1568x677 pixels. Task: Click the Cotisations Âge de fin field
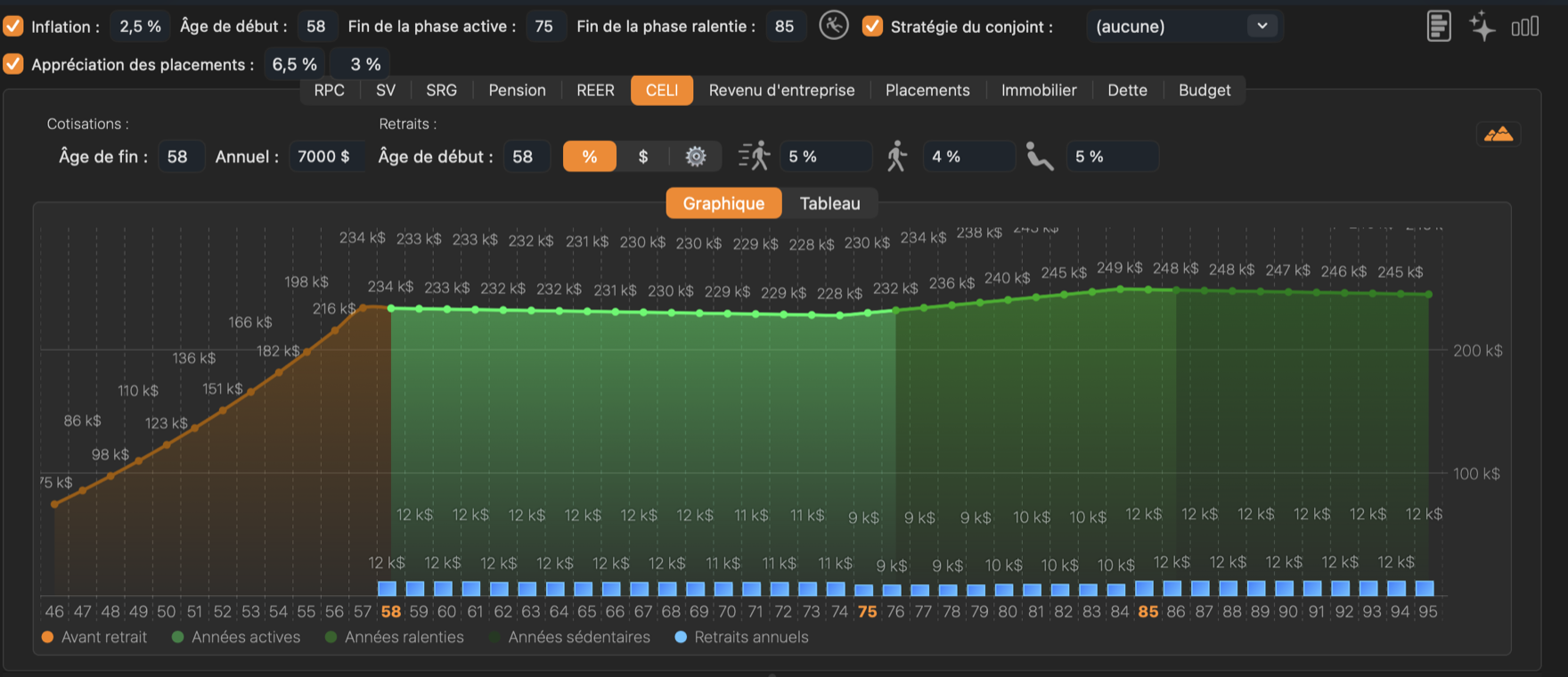tap(181, 157)
